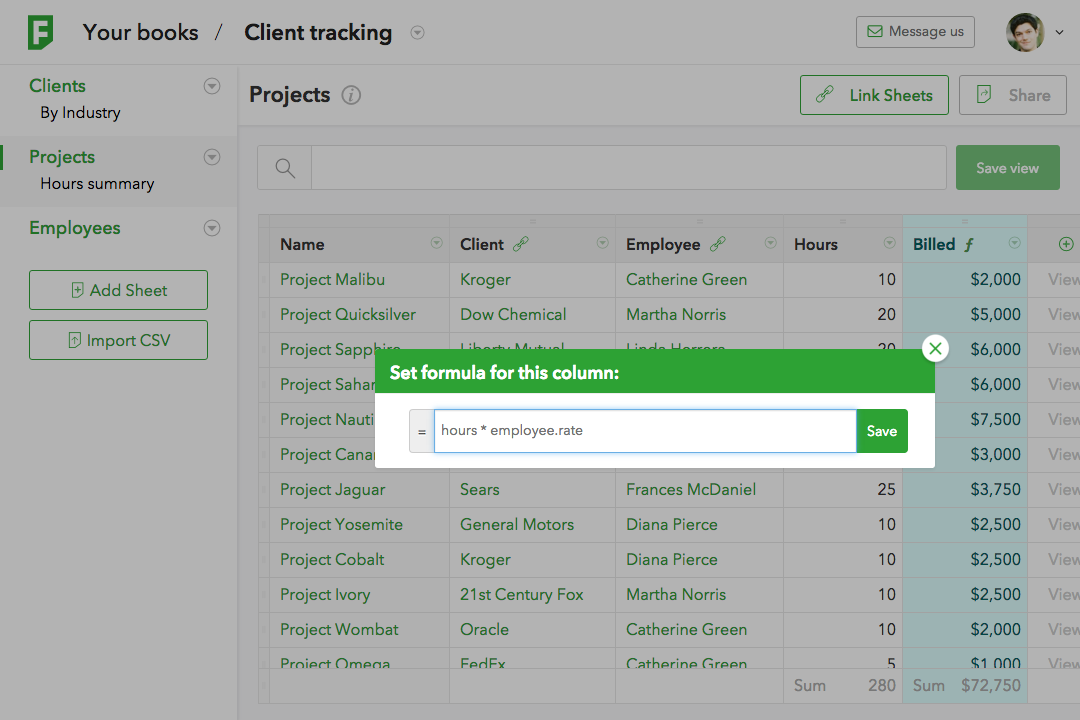The width and height of the screenshot is (1080, 720).
Task: Open Project Ivory row
Action: [325, 595]
